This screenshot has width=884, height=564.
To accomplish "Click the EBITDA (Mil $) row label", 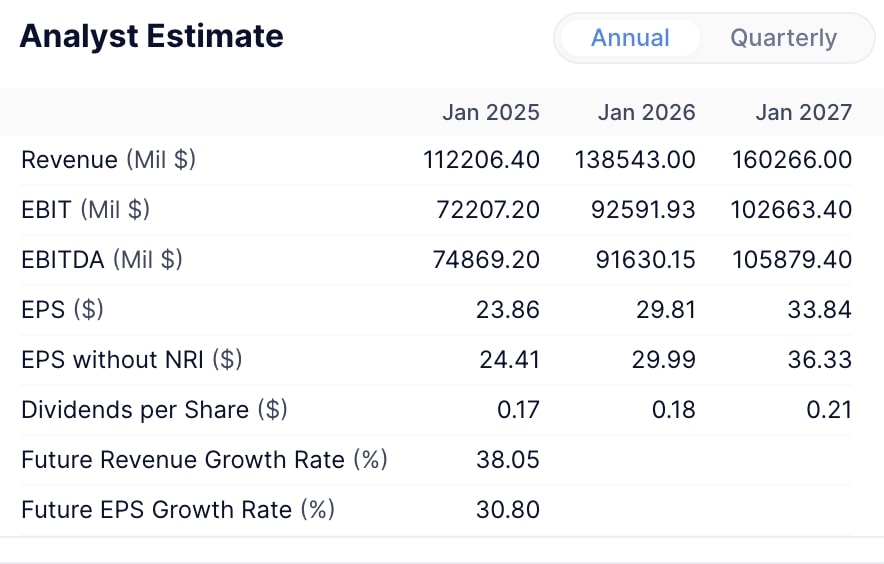I will (x=101, y=260).
